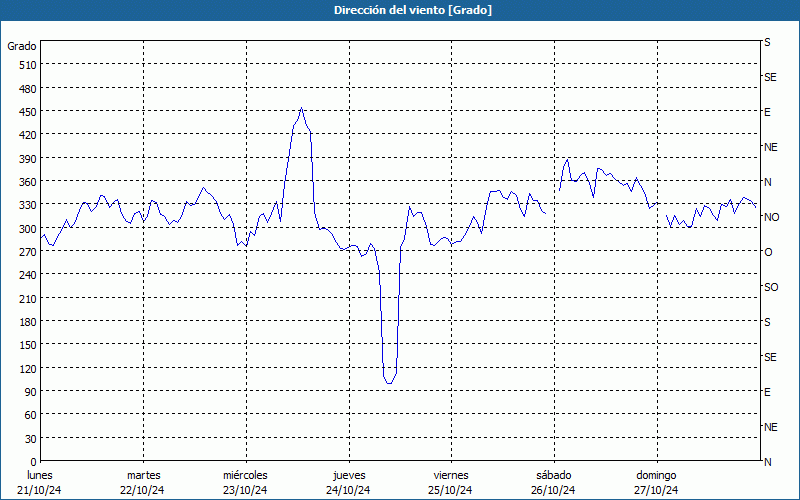Viewport: 800px width, 500px height.
Task: Select the 330 value on the degree axis
Action: tap(28, 205)
